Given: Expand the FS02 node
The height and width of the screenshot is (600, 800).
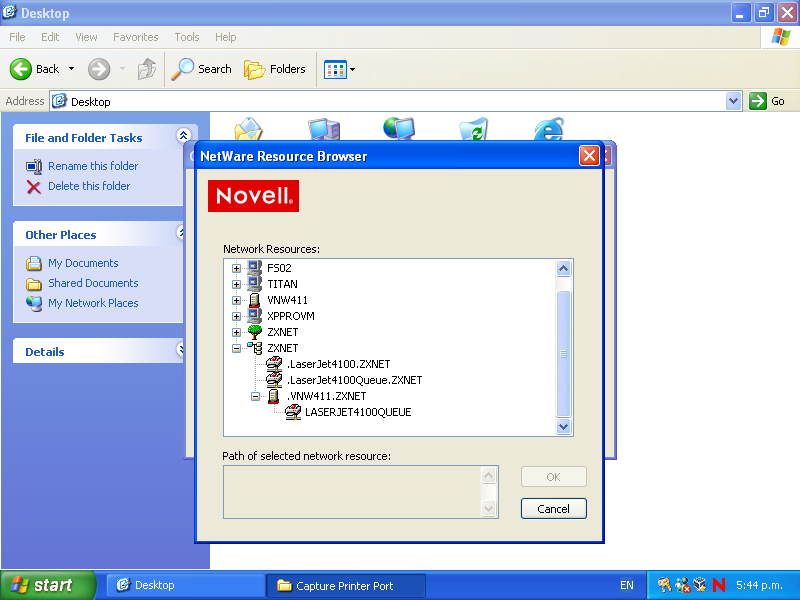Looking at the screenshot, I should (x=236, y=268).
